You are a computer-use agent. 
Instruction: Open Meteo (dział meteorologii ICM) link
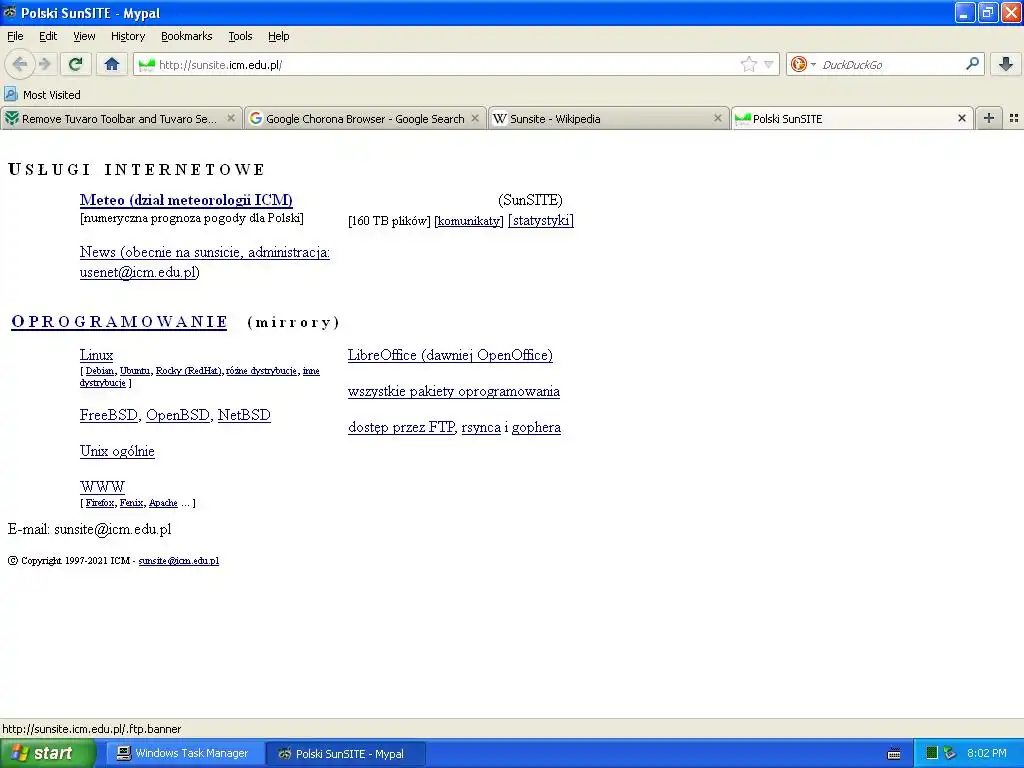pos(186,200)
